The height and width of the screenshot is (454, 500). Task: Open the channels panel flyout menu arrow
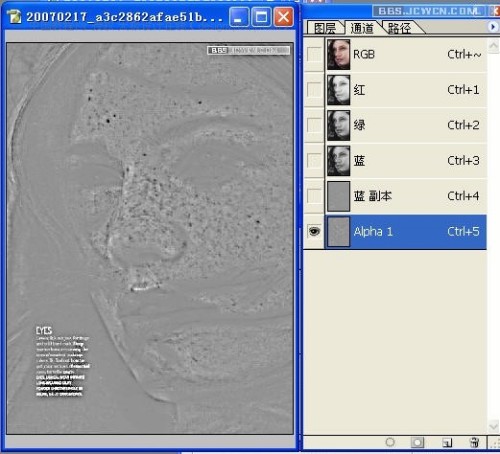tap(493, 27)
